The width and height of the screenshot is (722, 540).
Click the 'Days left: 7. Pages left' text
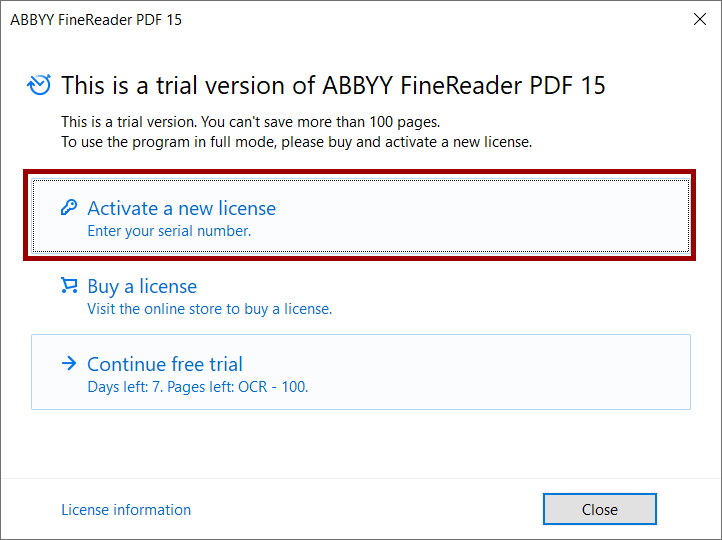point(198,387)
